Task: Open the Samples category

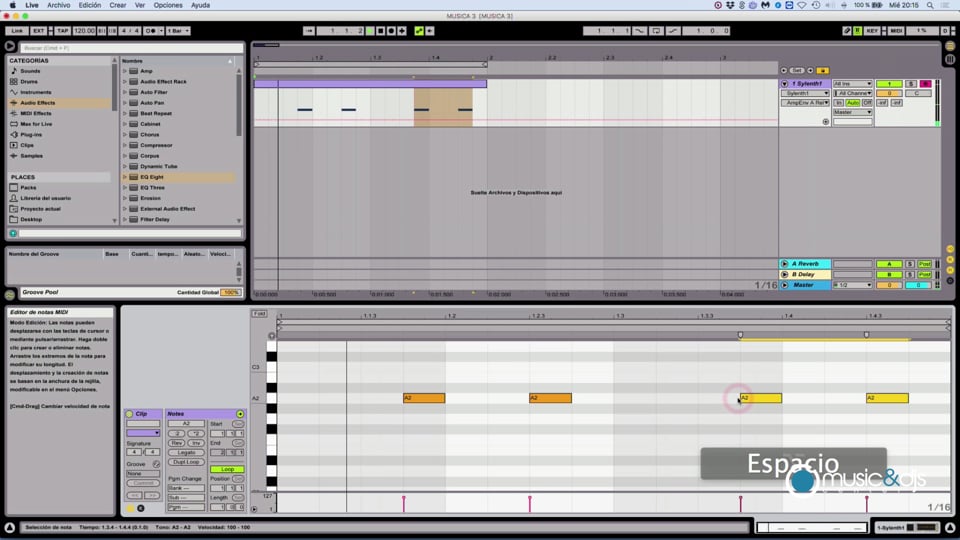Action: tap(31, 156)
